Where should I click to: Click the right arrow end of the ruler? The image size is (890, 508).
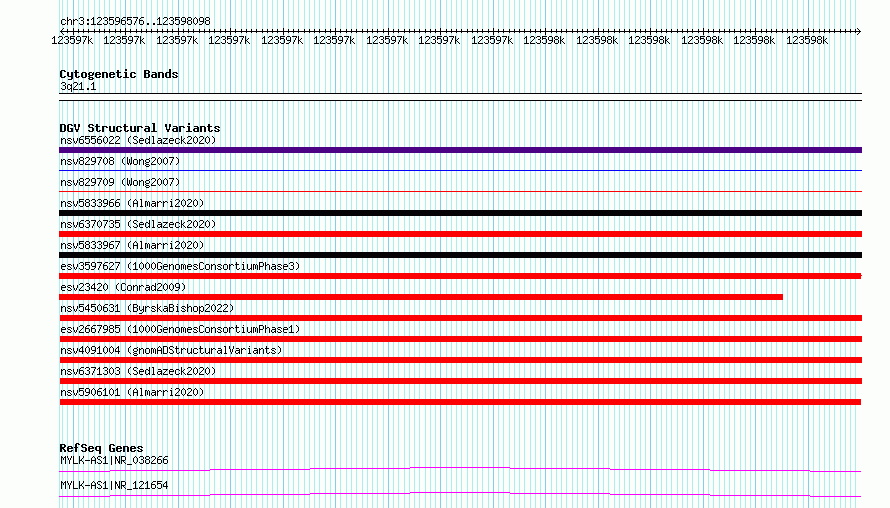[x=858, y=31]
